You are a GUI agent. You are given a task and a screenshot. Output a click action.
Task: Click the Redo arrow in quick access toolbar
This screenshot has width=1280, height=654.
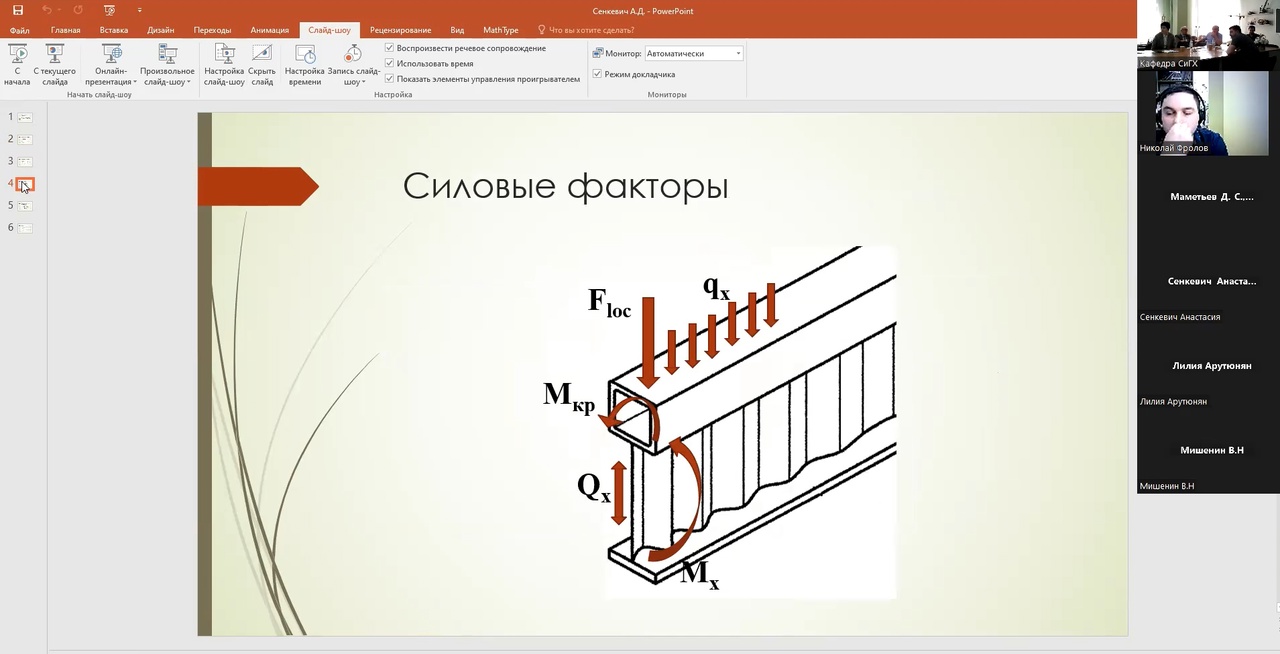point(78,10)
